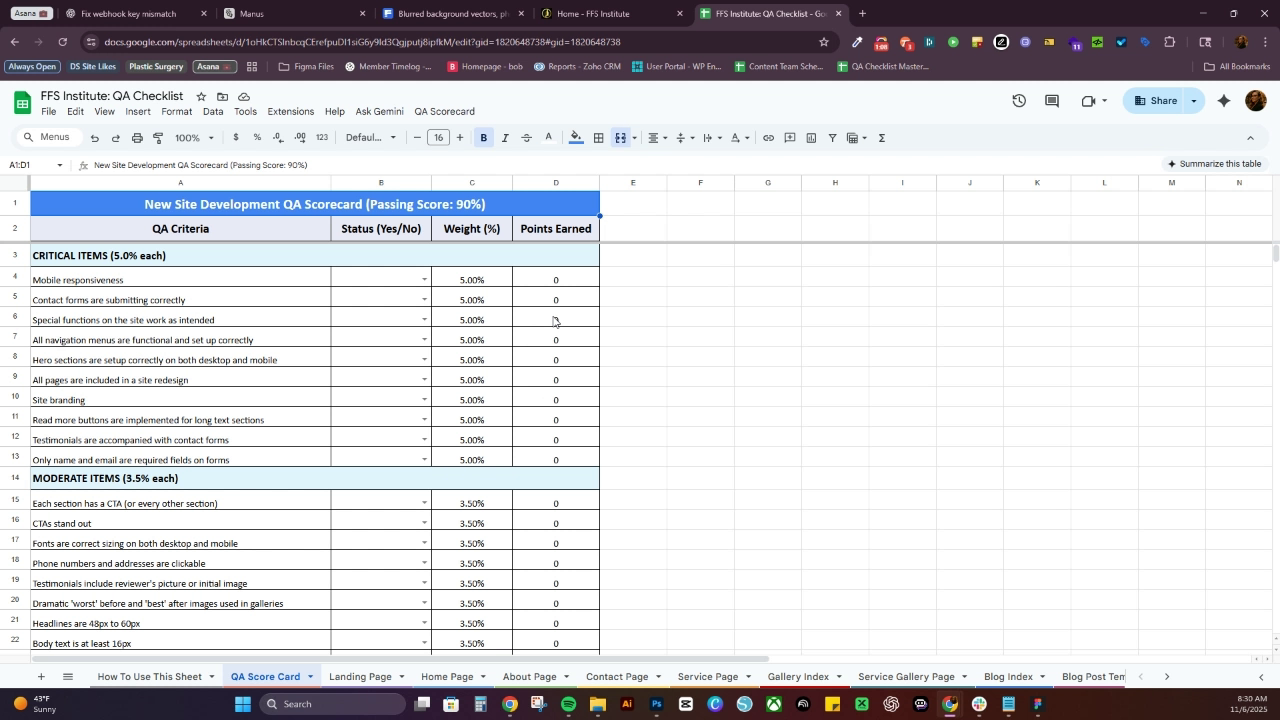1280x720 pixels.
Task: Format as currency with dollar icon
Action: tap(236, 138)
